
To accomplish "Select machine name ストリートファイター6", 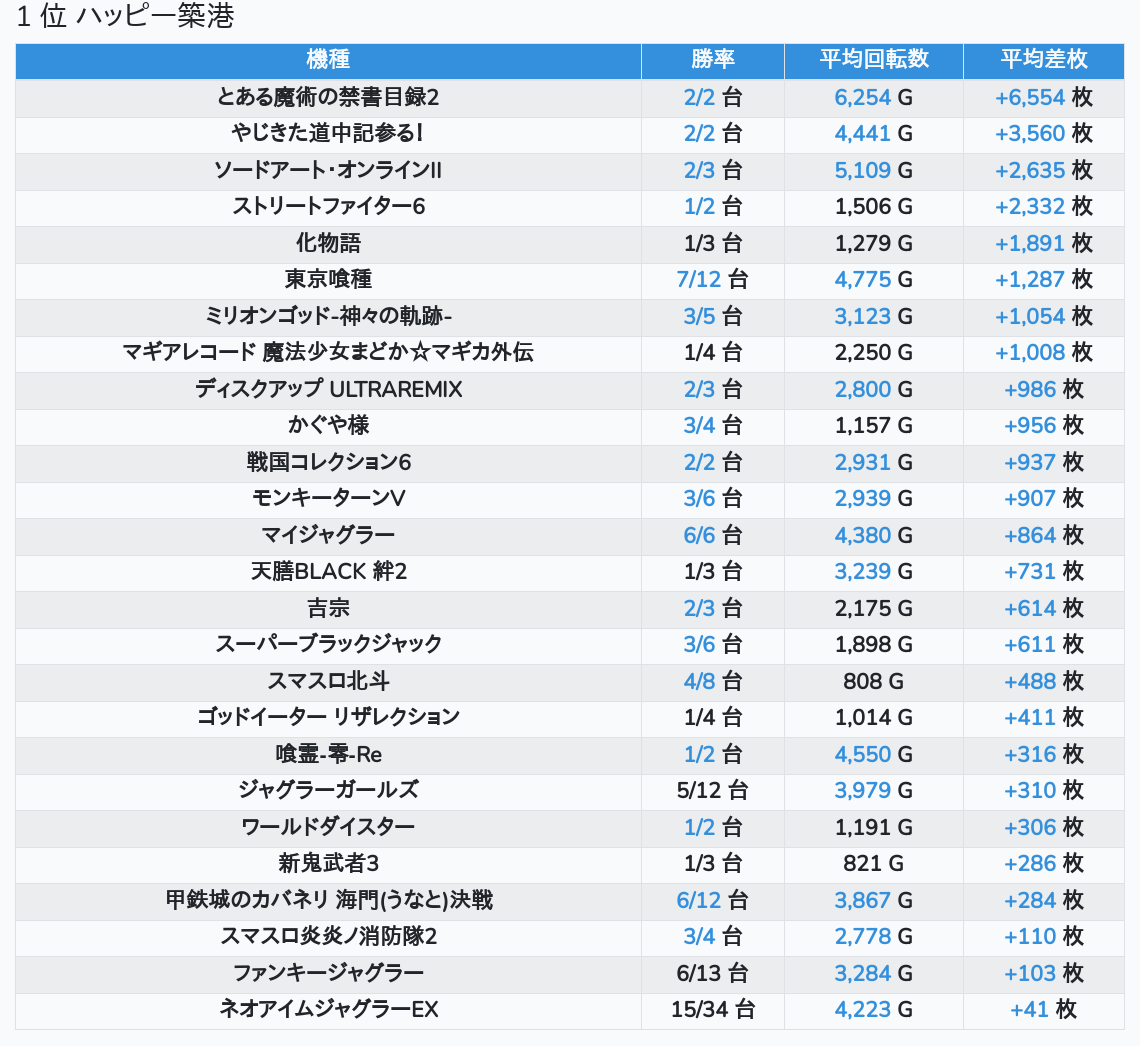I will (x=328, y=206).
